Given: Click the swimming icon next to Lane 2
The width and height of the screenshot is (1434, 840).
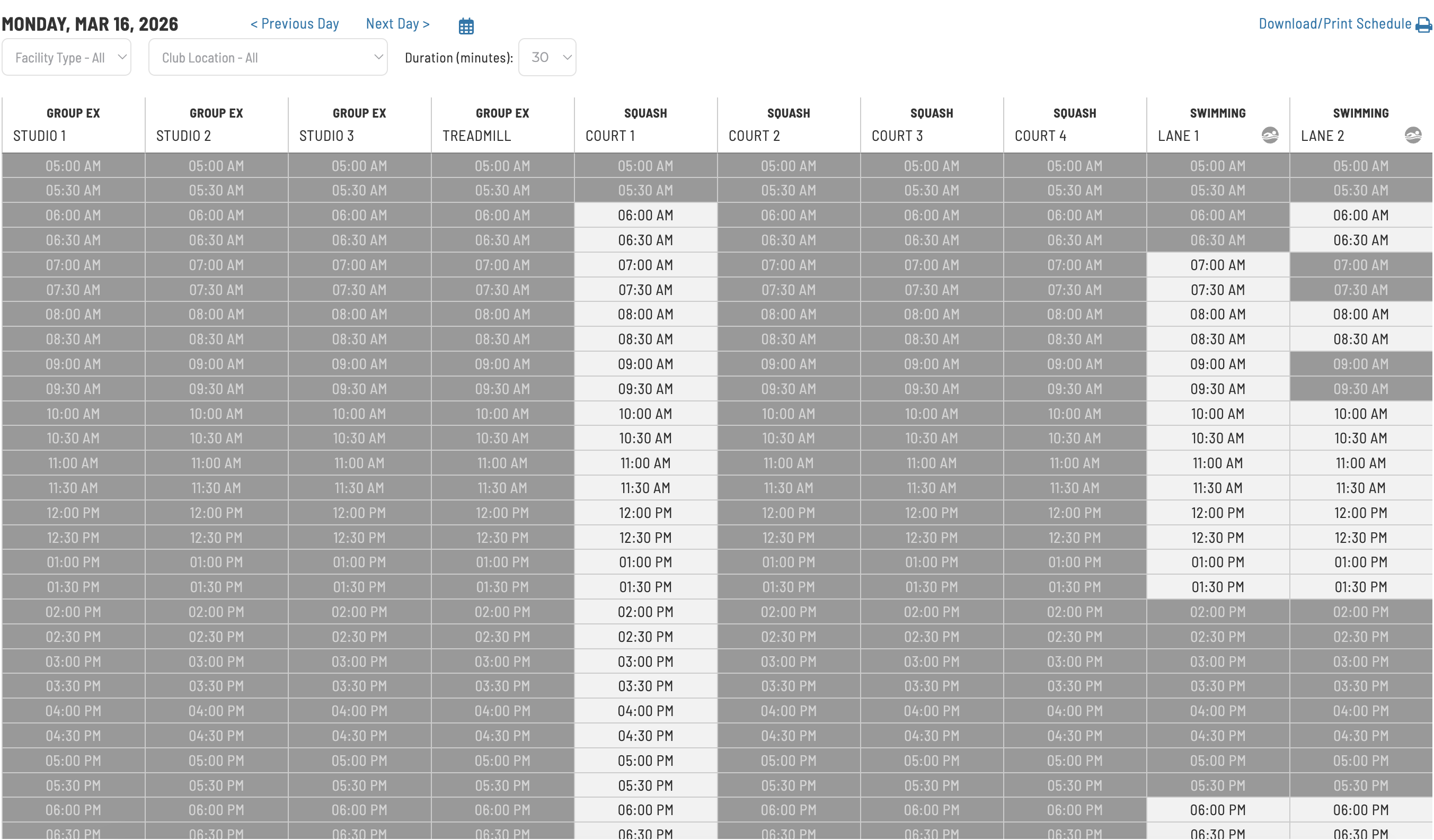Looking at the screenshot, I should coord(1413,135).
